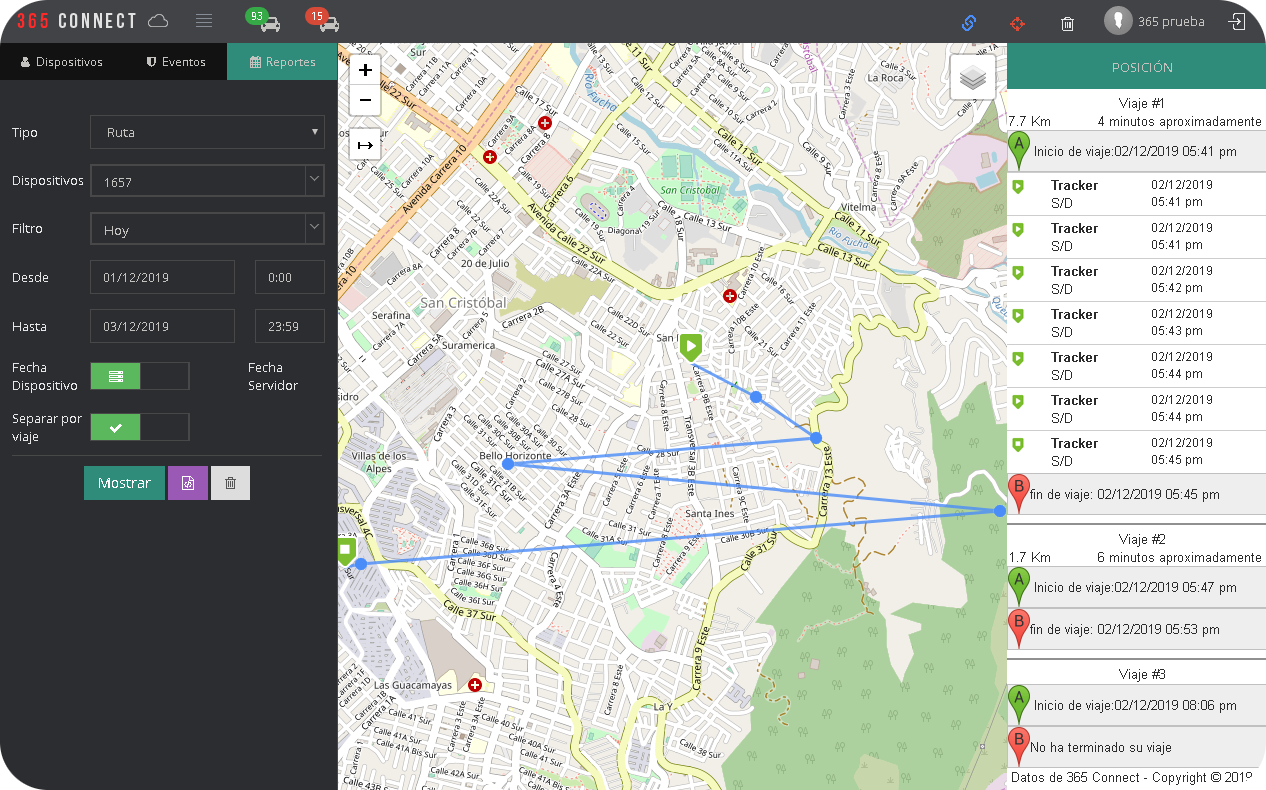The image size is (1266, 790).
Task: Open the trash icon in the top bar
Action: (1067, 23)
